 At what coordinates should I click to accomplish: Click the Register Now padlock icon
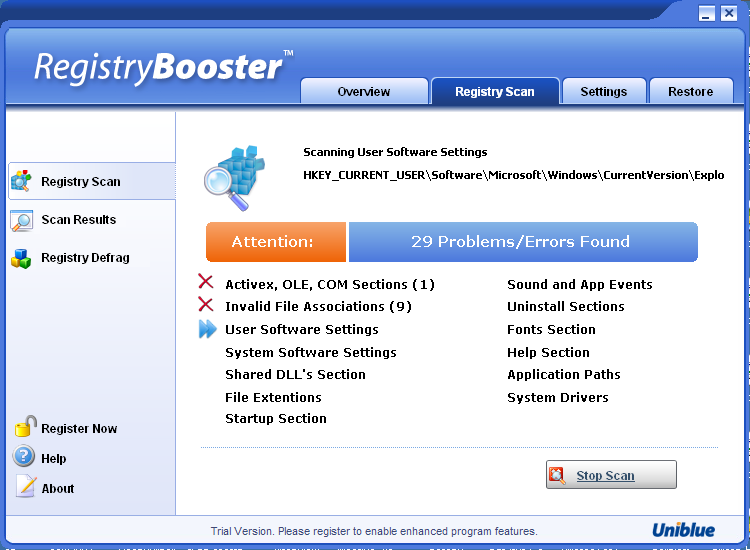[25, 427]
